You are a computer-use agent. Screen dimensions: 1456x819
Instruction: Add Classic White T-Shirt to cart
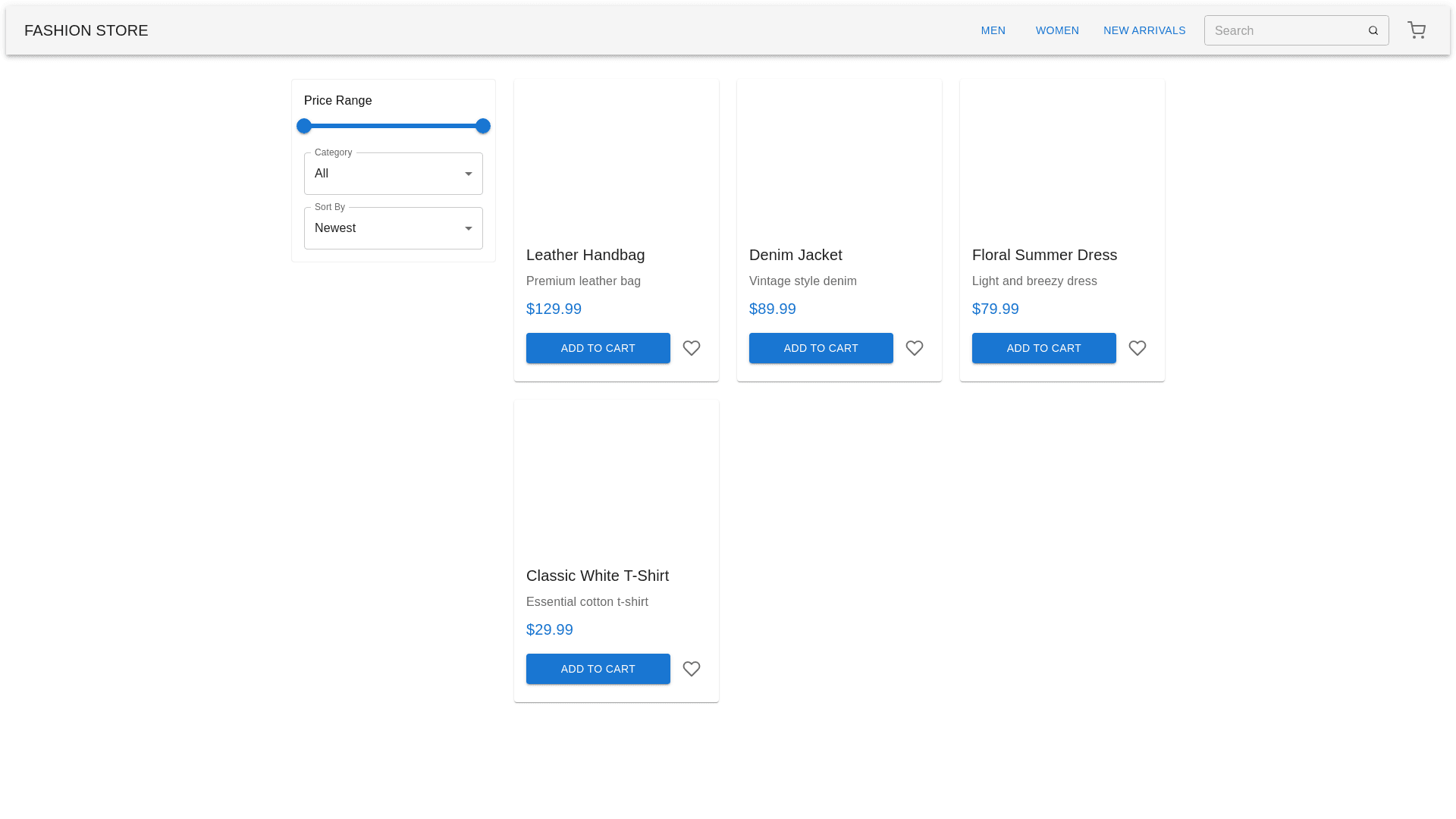(x=598, y=669)
